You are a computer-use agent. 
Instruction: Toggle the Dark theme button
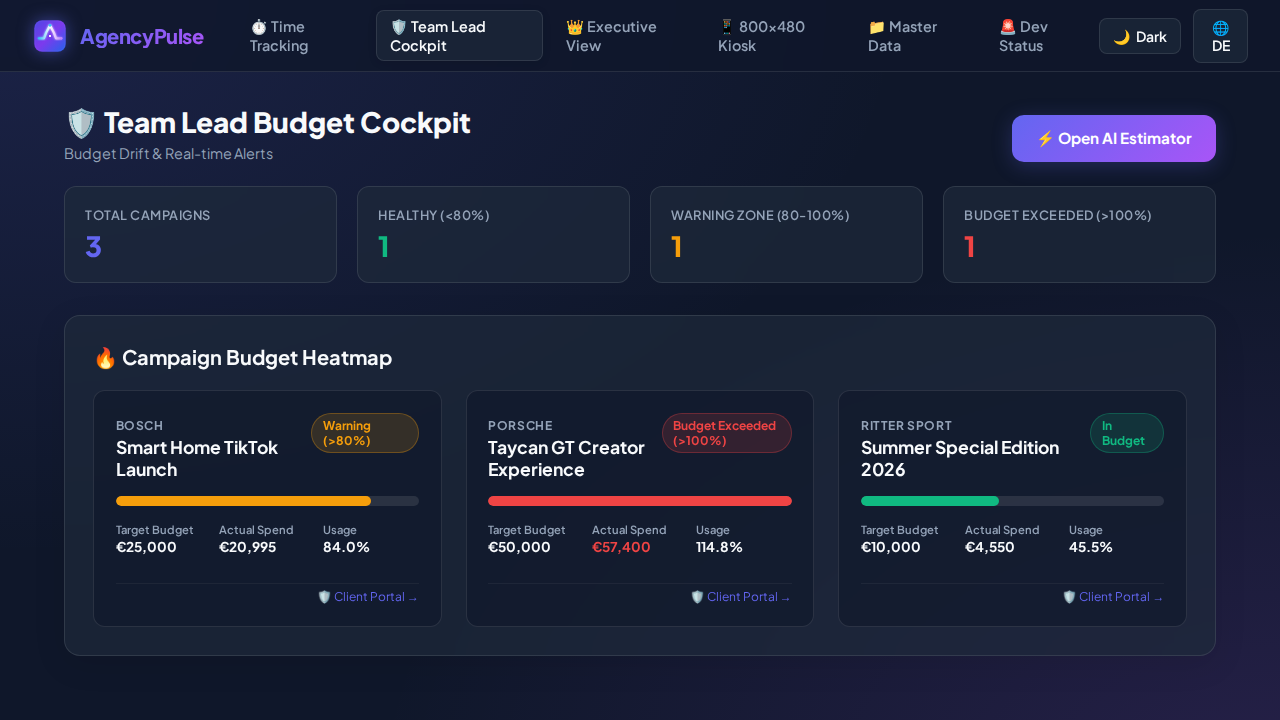(1140, 36)
